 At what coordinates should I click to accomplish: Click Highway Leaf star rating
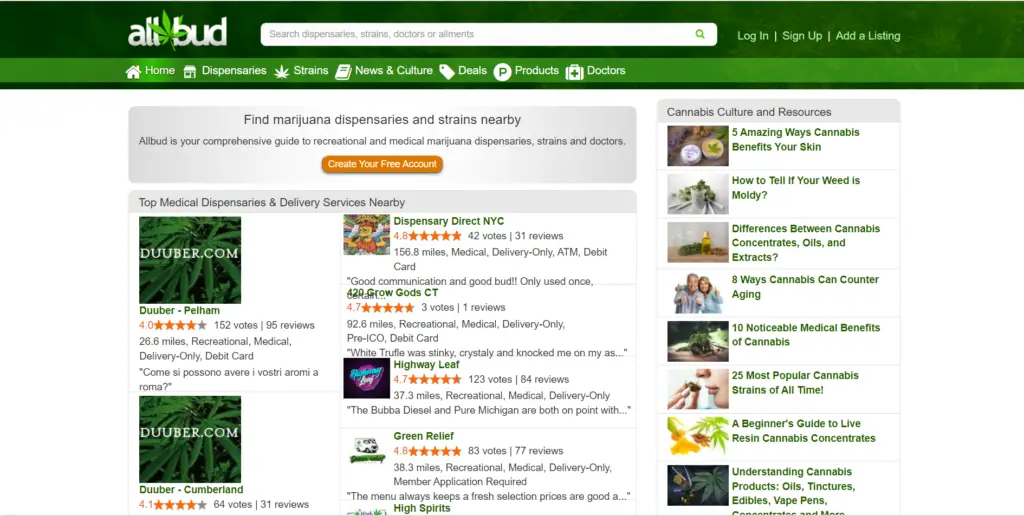tap(435, 379)
